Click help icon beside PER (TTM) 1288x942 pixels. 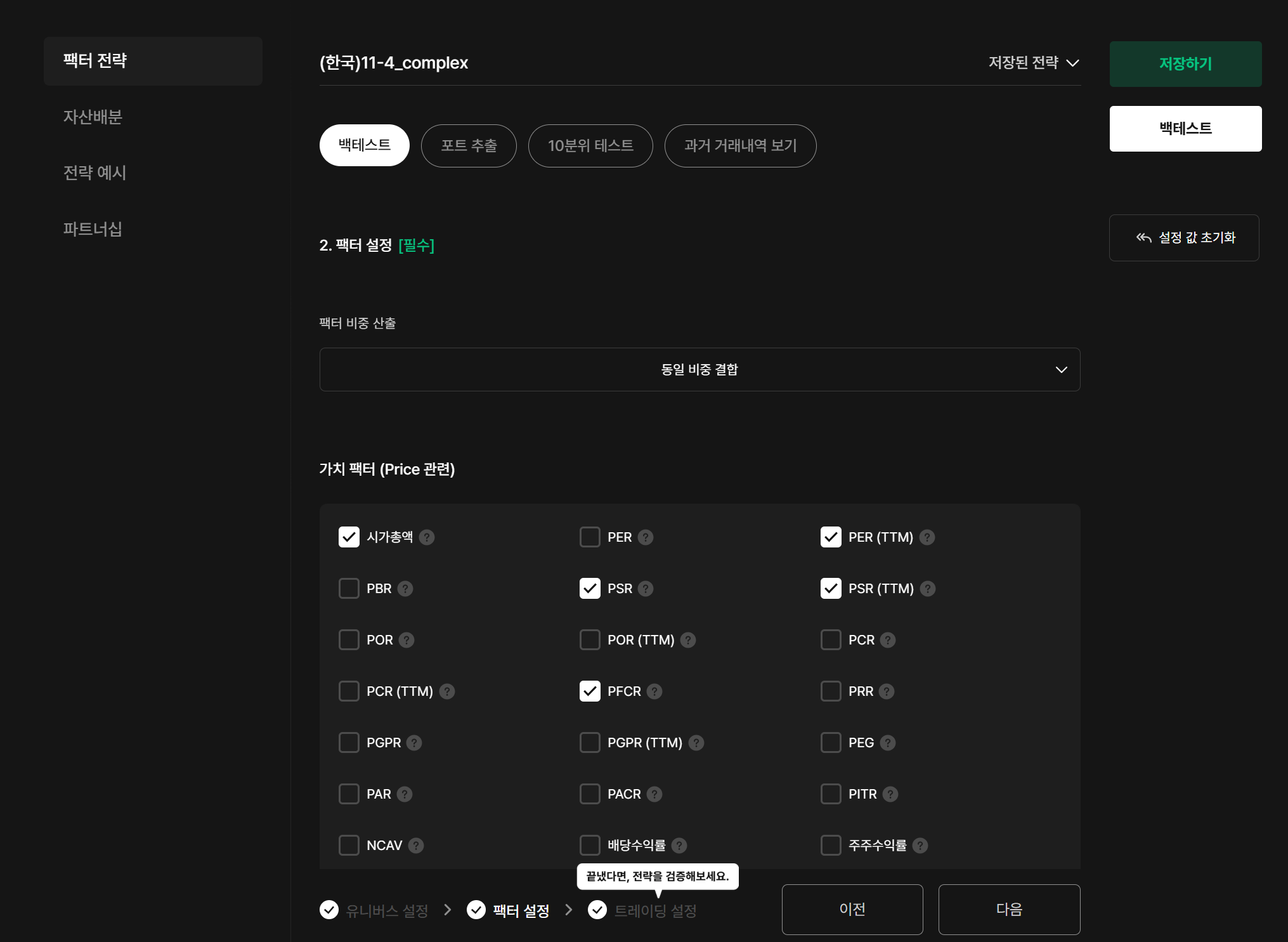927,537
